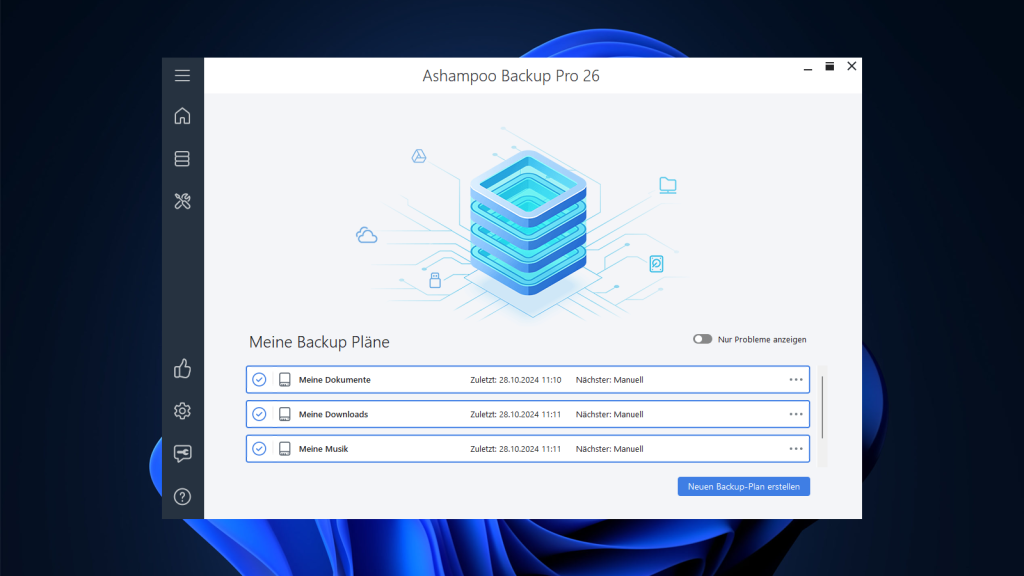Click the Meine Backup Pläne heading
Viewport: 1024px width, 576px height.
point(319,342)
